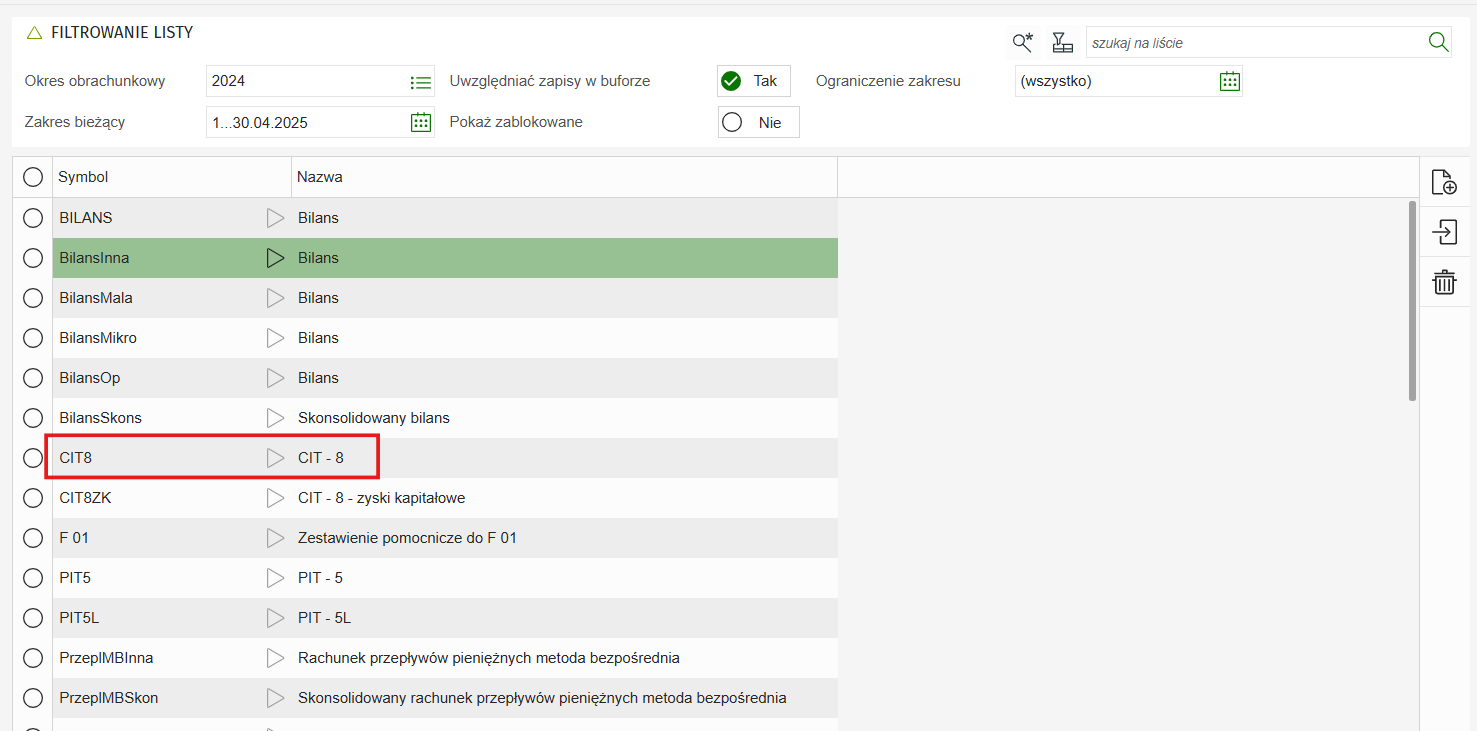1477x731 pixels.
Task: Run the BilansInna play arrow
Action: click(275, 258)
